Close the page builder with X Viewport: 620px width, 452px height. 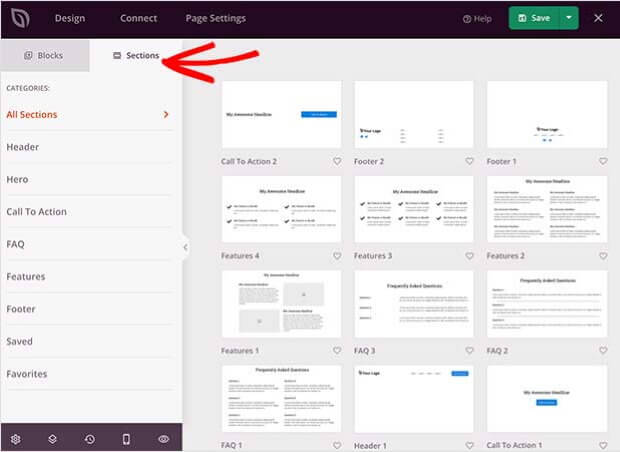pyautogui.click(x=598, y=18)
